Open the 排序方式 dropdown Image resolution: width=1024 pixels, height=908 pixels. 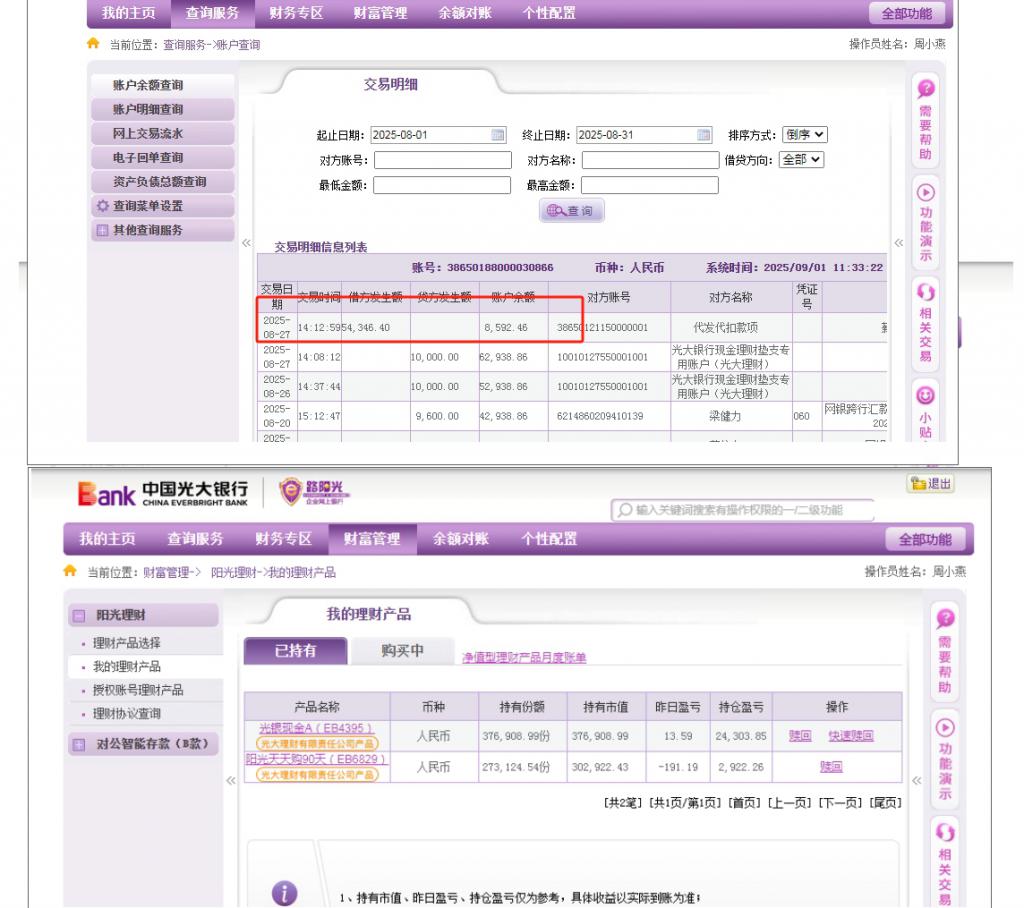806,136
